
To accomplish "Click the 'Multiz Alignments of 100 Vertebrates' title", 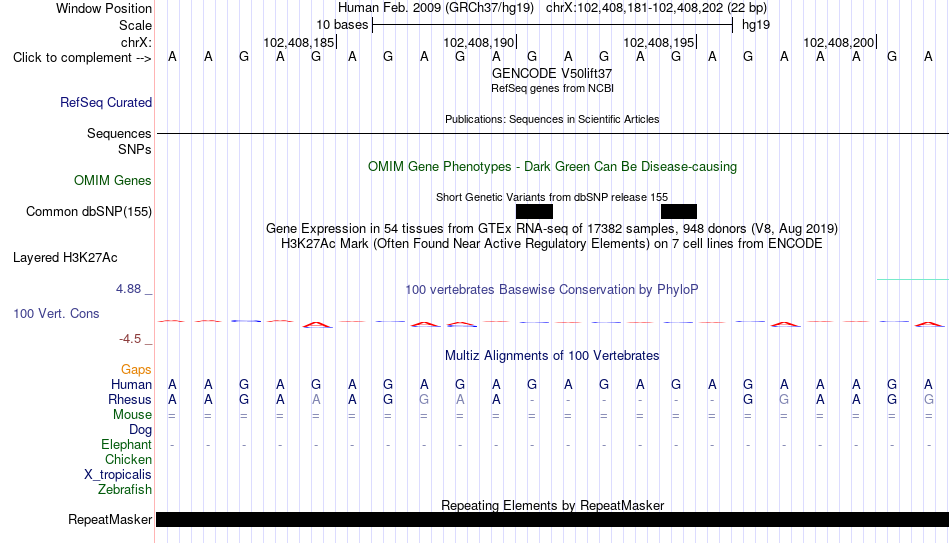I will [x=552, y=356].
